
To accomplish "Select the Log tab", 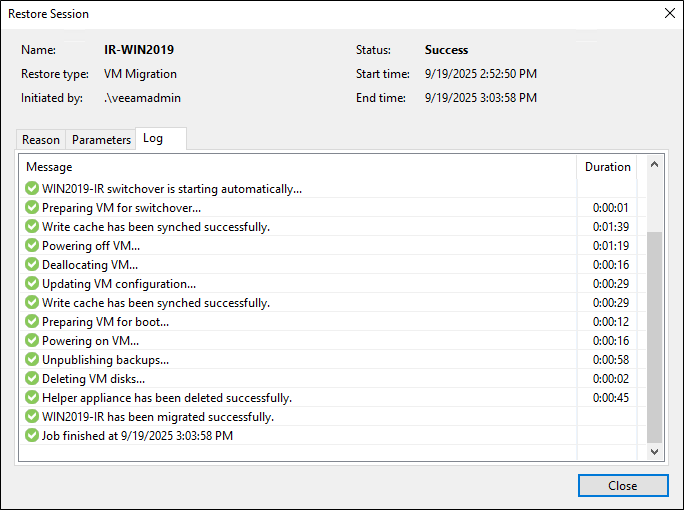I will (x=153, y=139).
